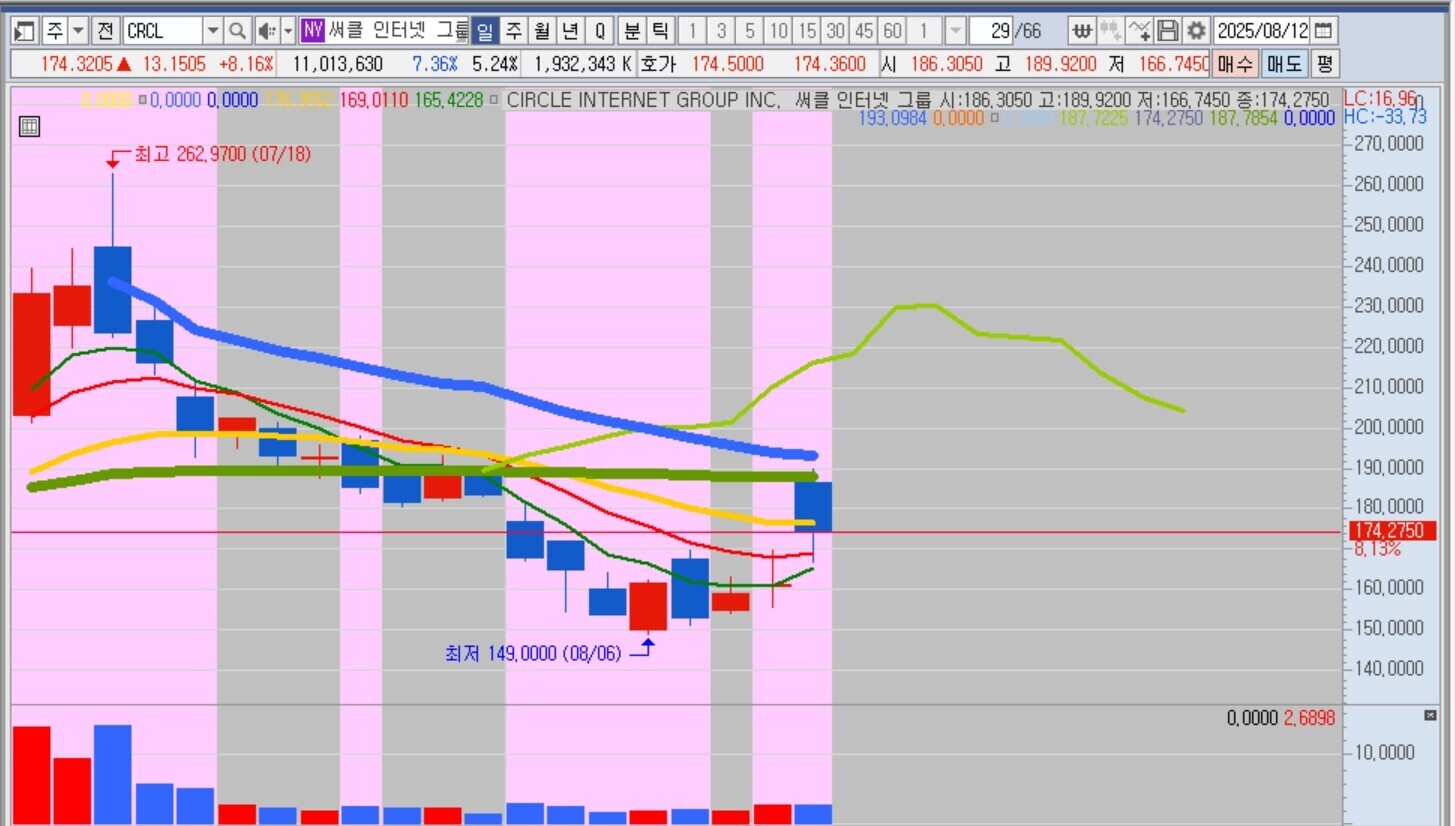Image resolution: width=1455 pixels, height=826 pixels.
Task: Toggle the 전 button beside the symbol box
Action: [x=105, y=31]
